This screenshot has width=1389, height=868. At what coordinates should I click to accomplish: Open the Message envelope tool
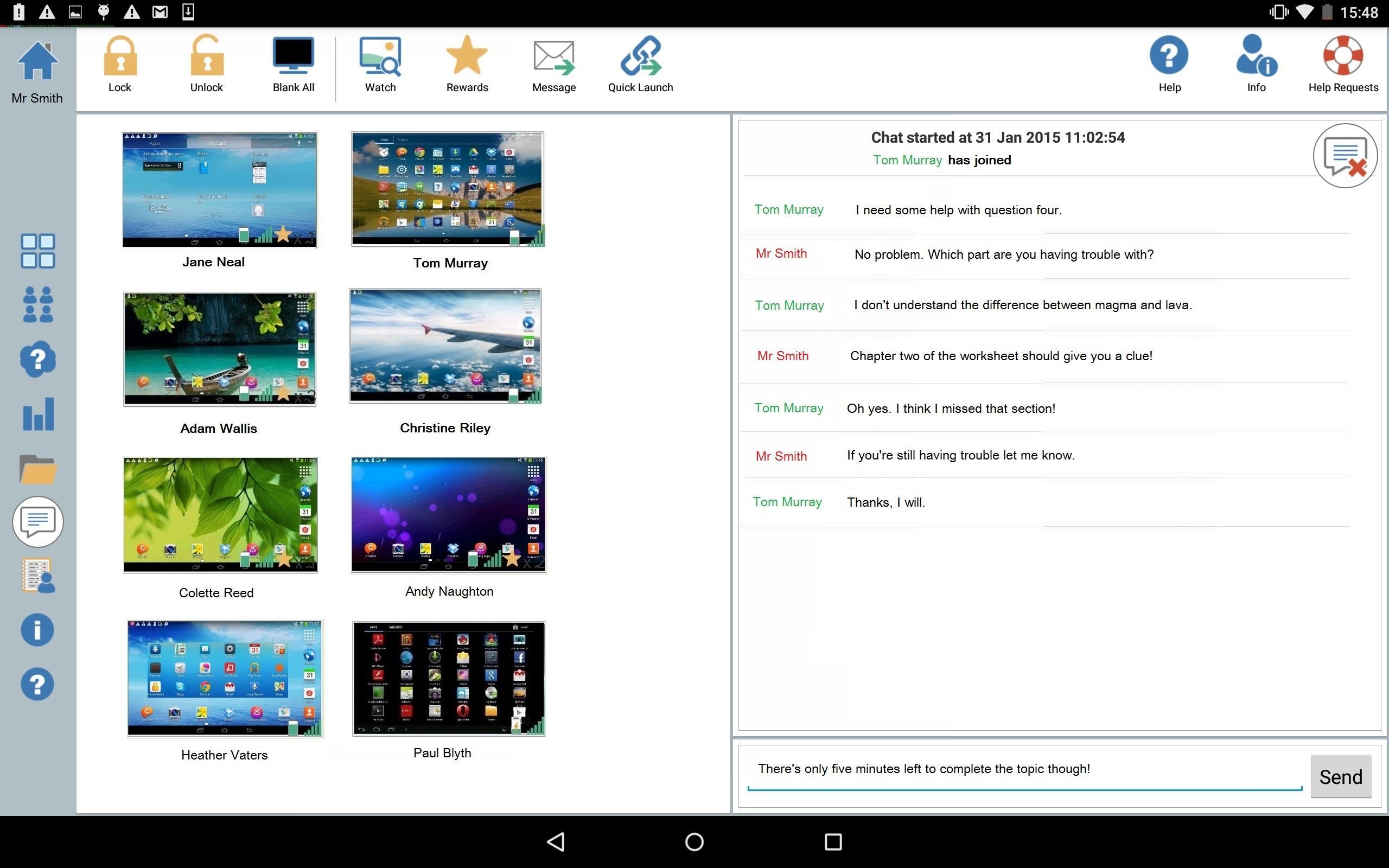554,58
